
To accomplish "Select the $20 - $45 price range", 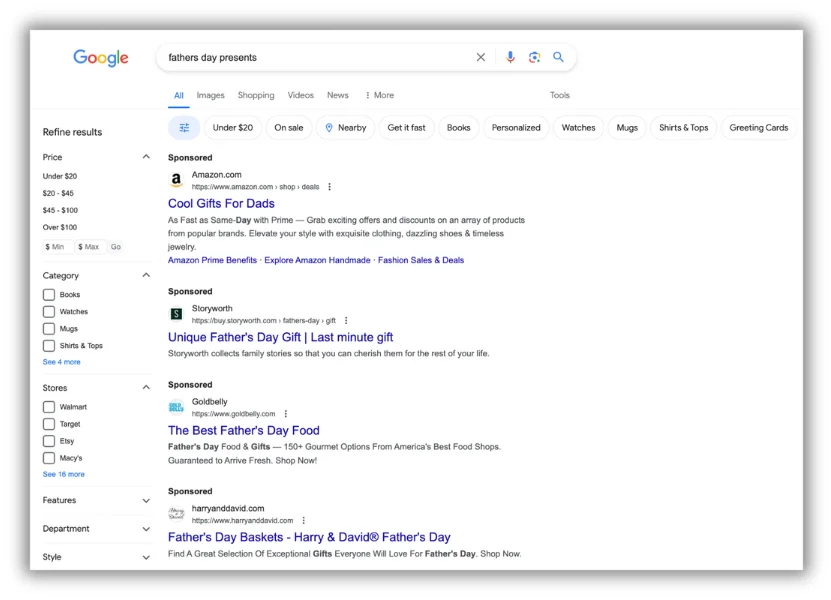I will (x=58, y=193).
